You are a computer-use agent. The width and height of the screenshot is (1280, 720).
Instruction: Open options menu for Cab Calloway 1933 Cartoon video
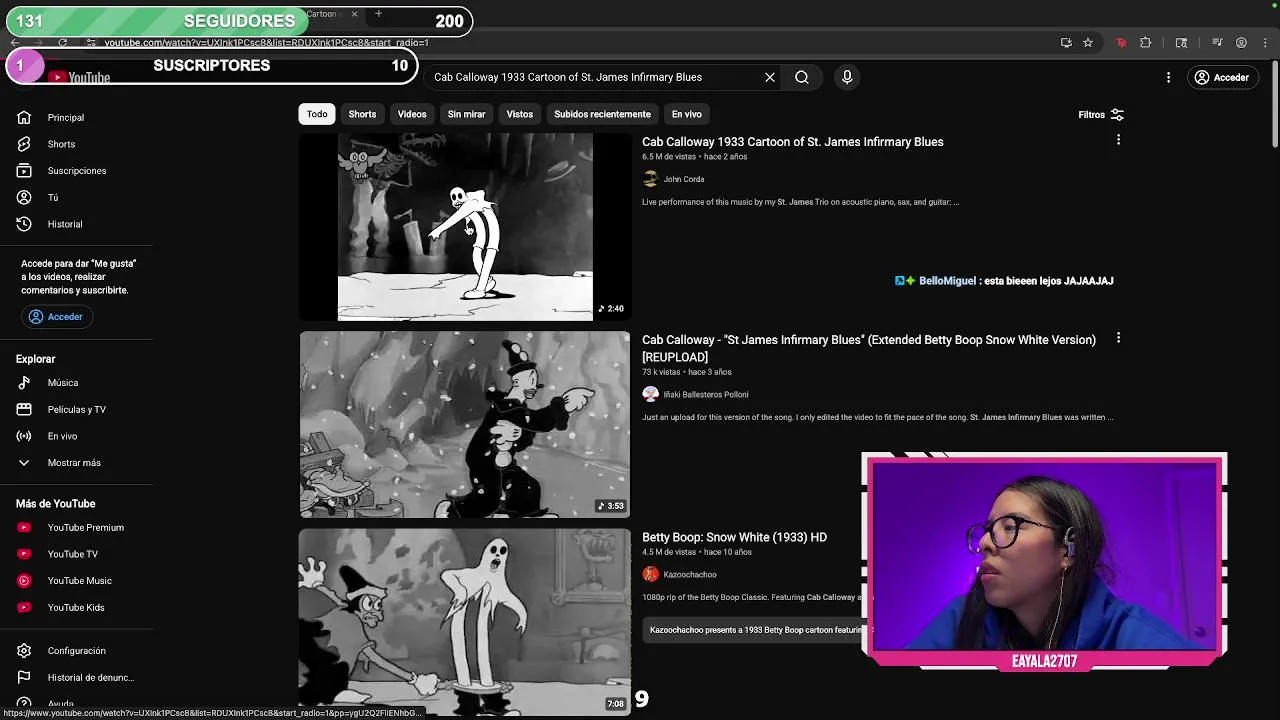coord(1118,140)
